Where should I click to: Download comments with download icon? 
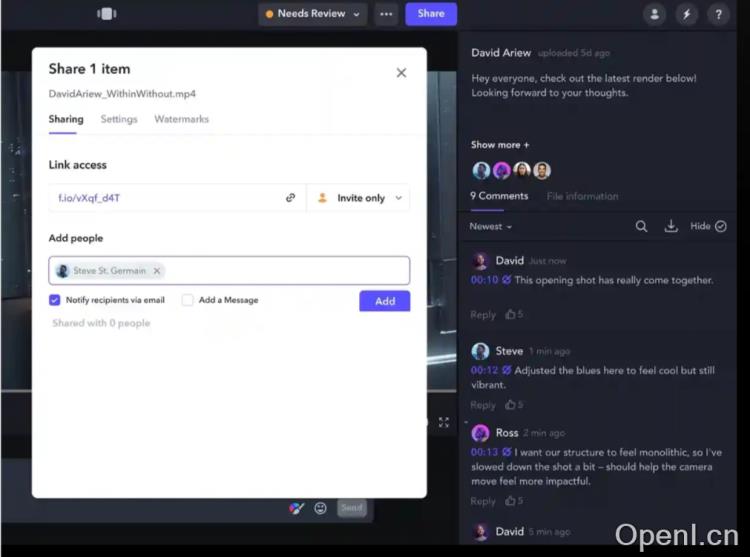pyautogui.click(x=671, y=226)
